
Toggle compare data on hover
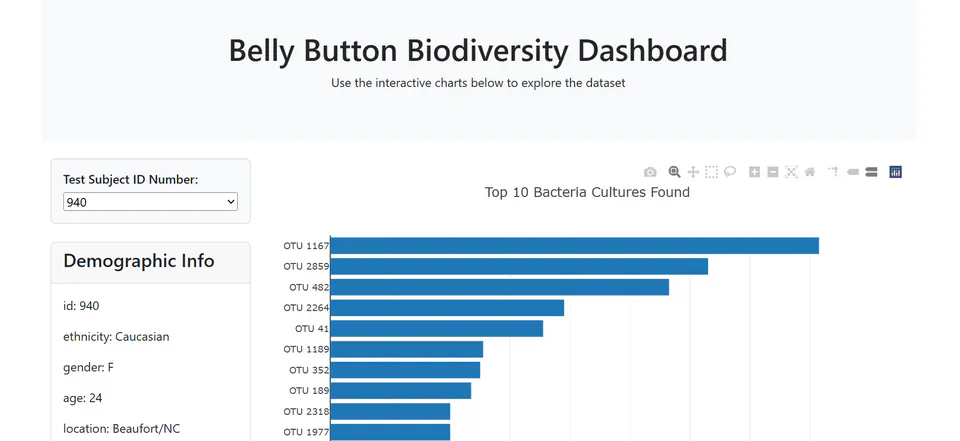tap(871, 172)
